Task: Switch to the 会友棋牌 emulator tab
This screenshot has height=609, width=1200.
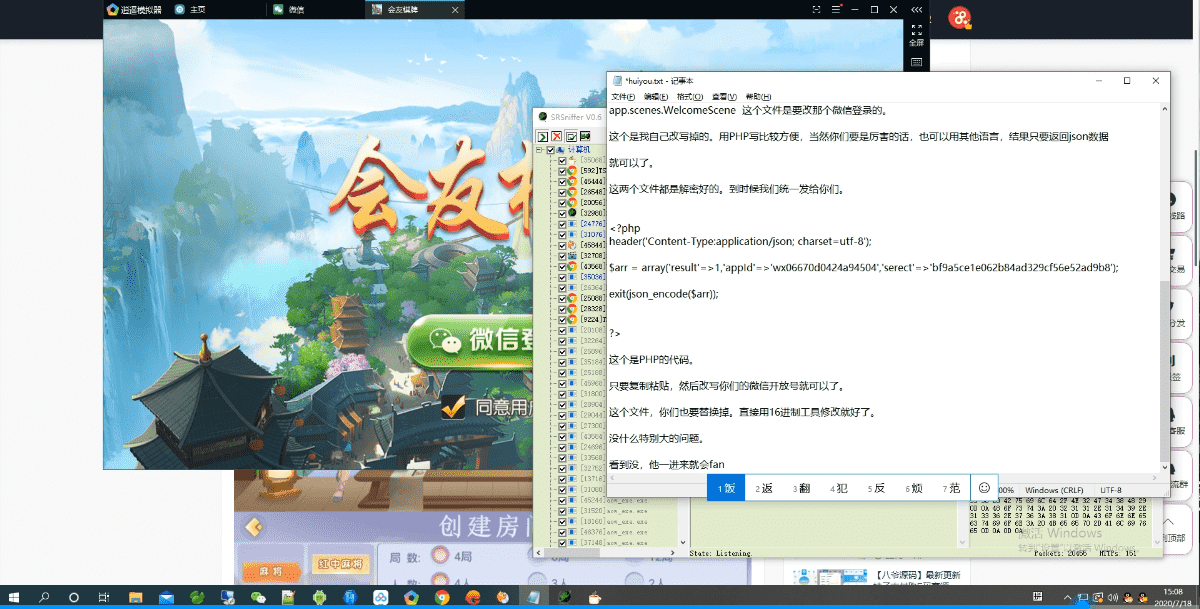Action: click(x=405, y=9)
